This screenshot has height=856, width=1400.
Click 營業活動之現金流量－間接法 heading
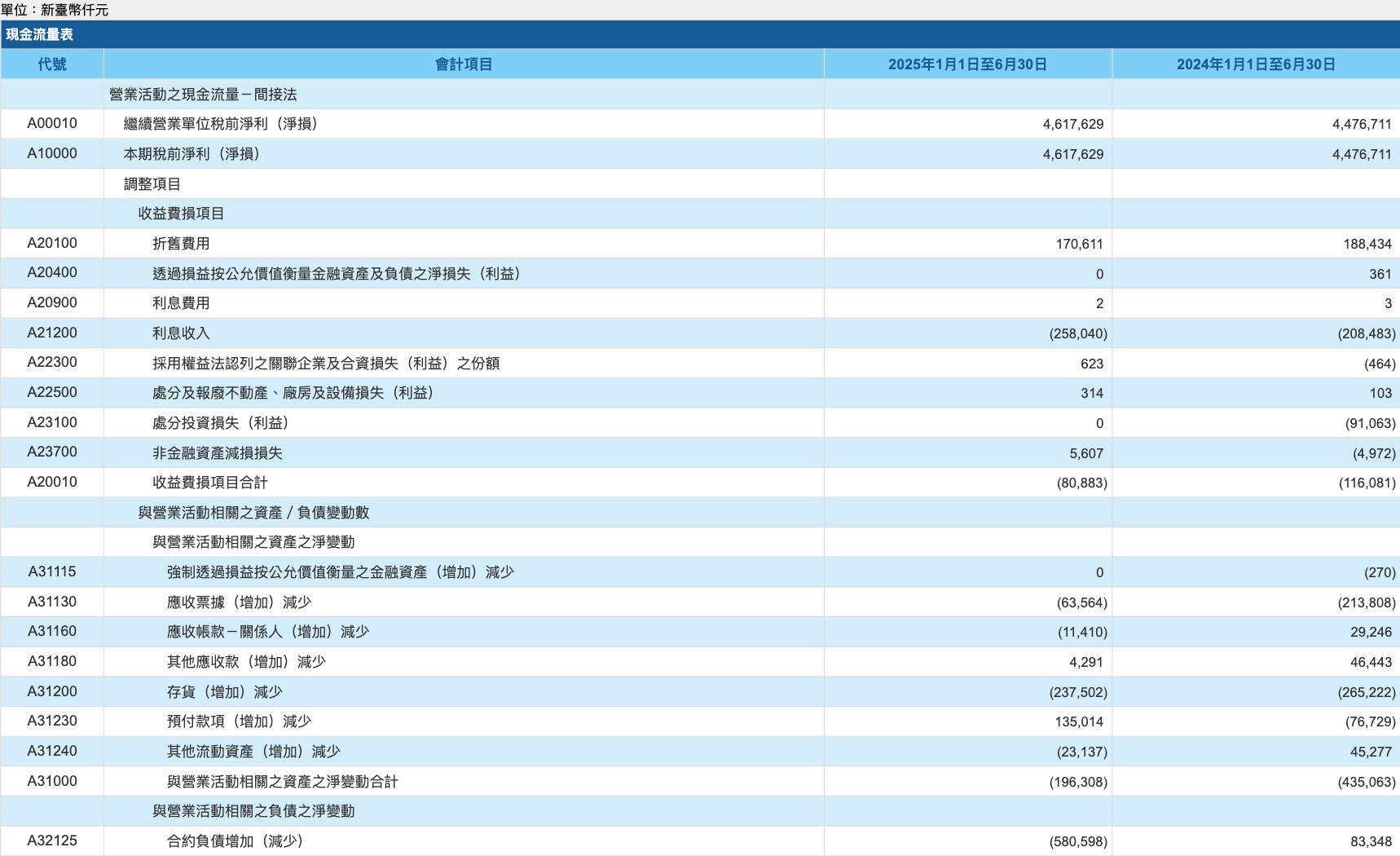[x=203, y=94]
